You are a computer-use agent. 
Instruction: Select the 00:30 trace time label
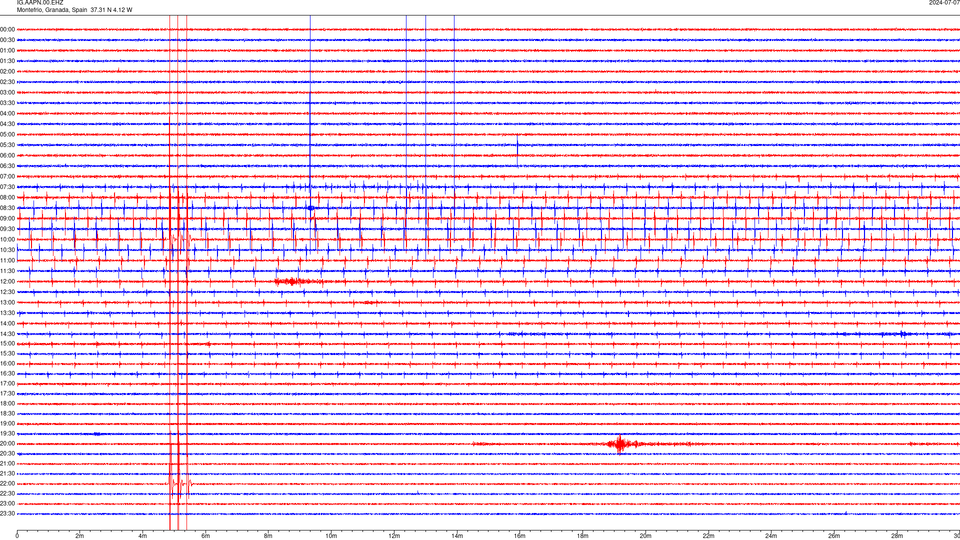click(x=7, y=40)
